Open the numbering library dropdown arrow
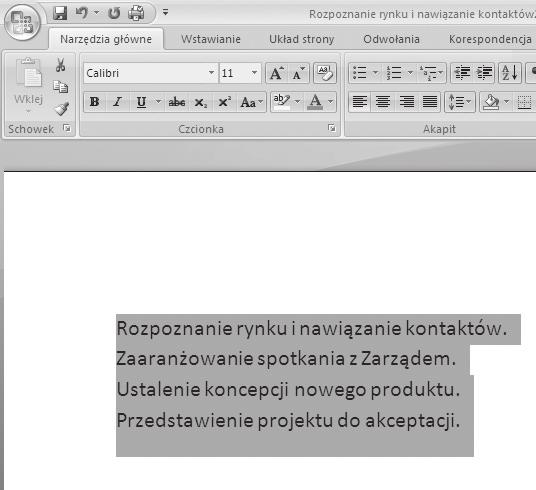The image size is (536, 490). pos(410,72)
